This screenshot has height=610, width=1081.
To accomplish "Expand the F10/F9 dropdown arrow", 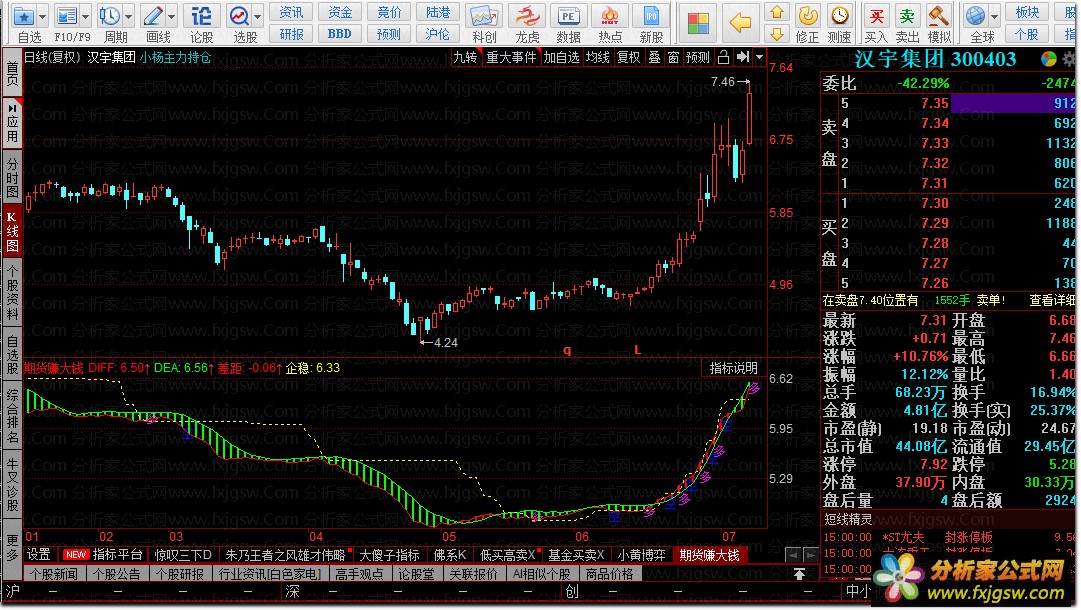I will point(85,16).
